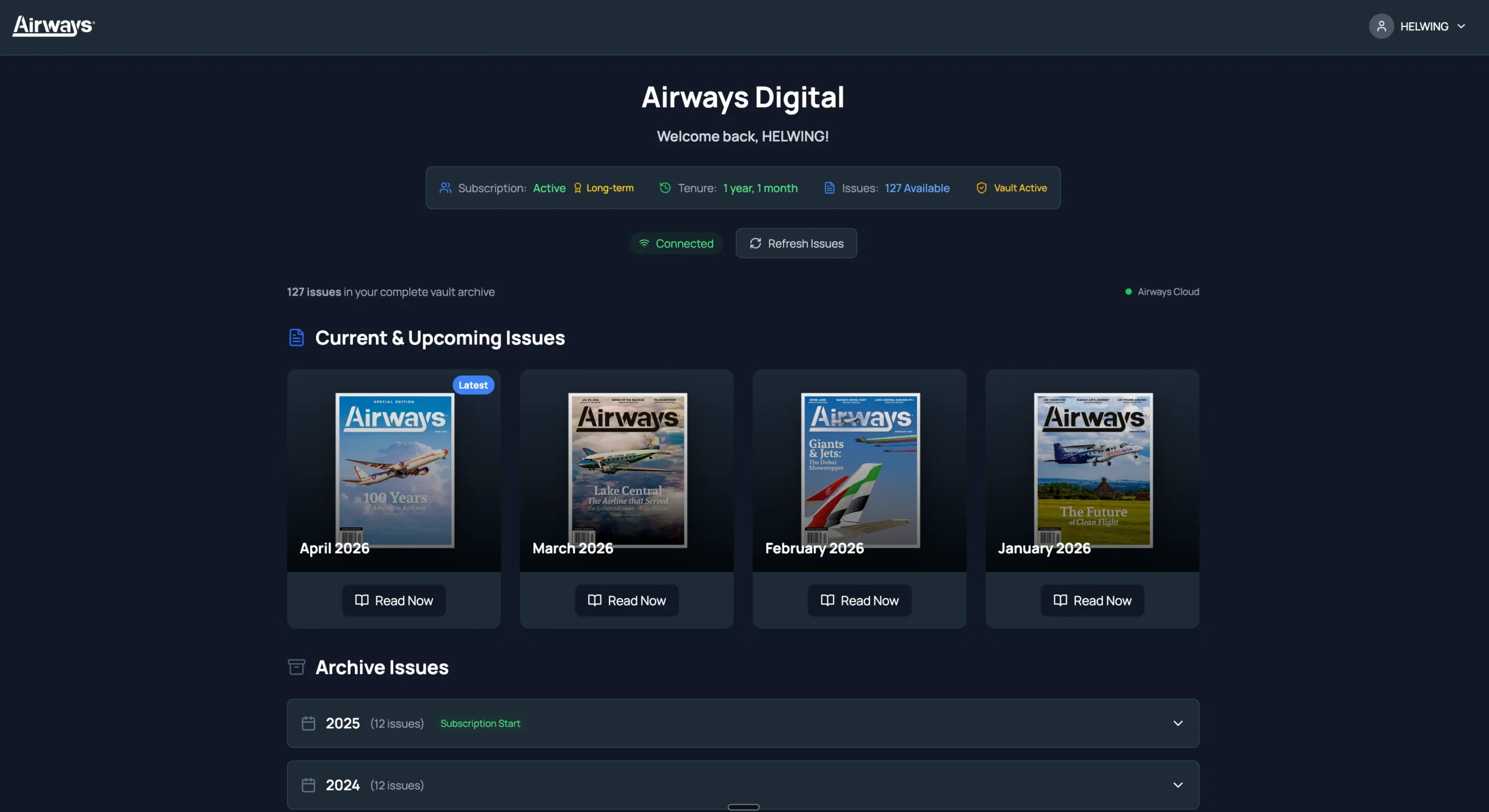1489x812 pixels.
Task: Click the (12 issues) count on 2025 row
Action: tap(397, 723)
